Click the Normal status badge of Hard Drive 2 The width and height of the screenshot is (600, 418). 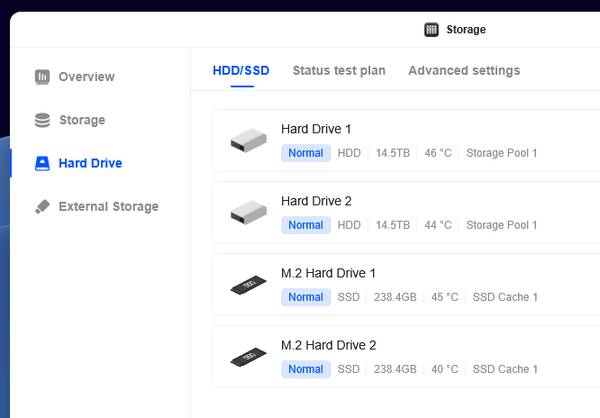click(x=306, y=225)
